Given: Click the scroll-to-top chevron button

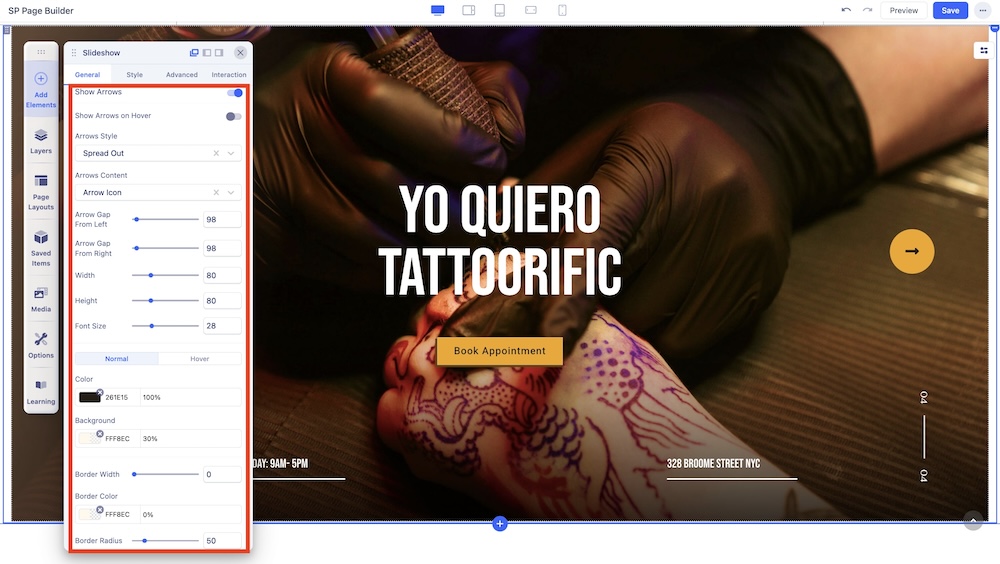Looking at the screenshot, I should [973, 521].
